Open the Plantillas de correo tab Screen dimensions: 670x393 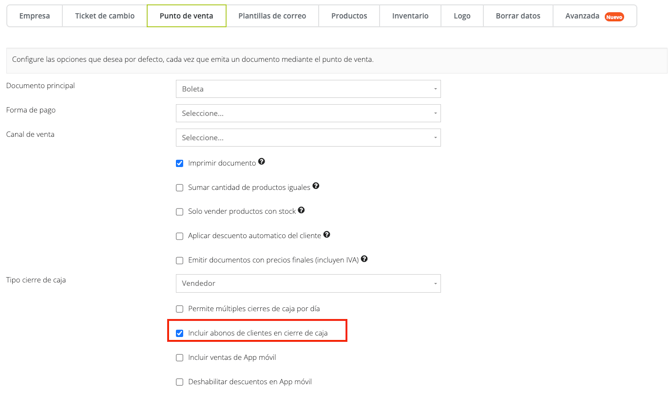pyautogui.click(x=272, y=16)
